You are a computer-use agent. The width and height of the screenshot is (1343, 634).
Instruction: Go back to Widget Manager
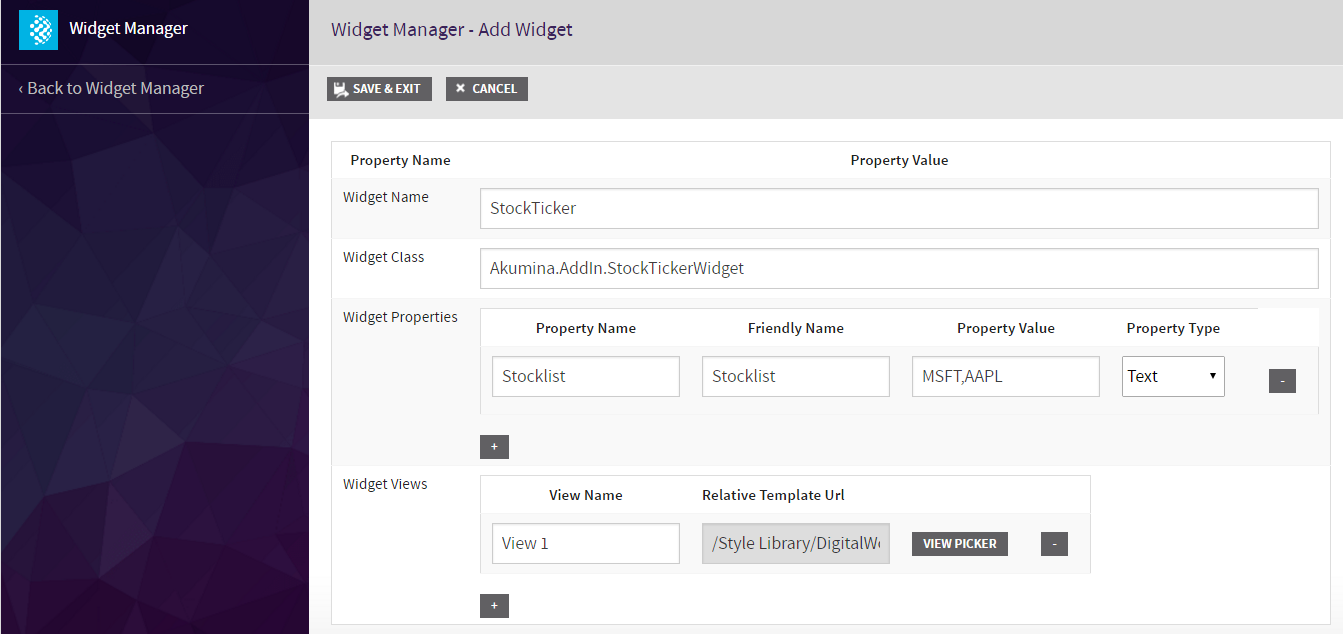pos(111,88)
